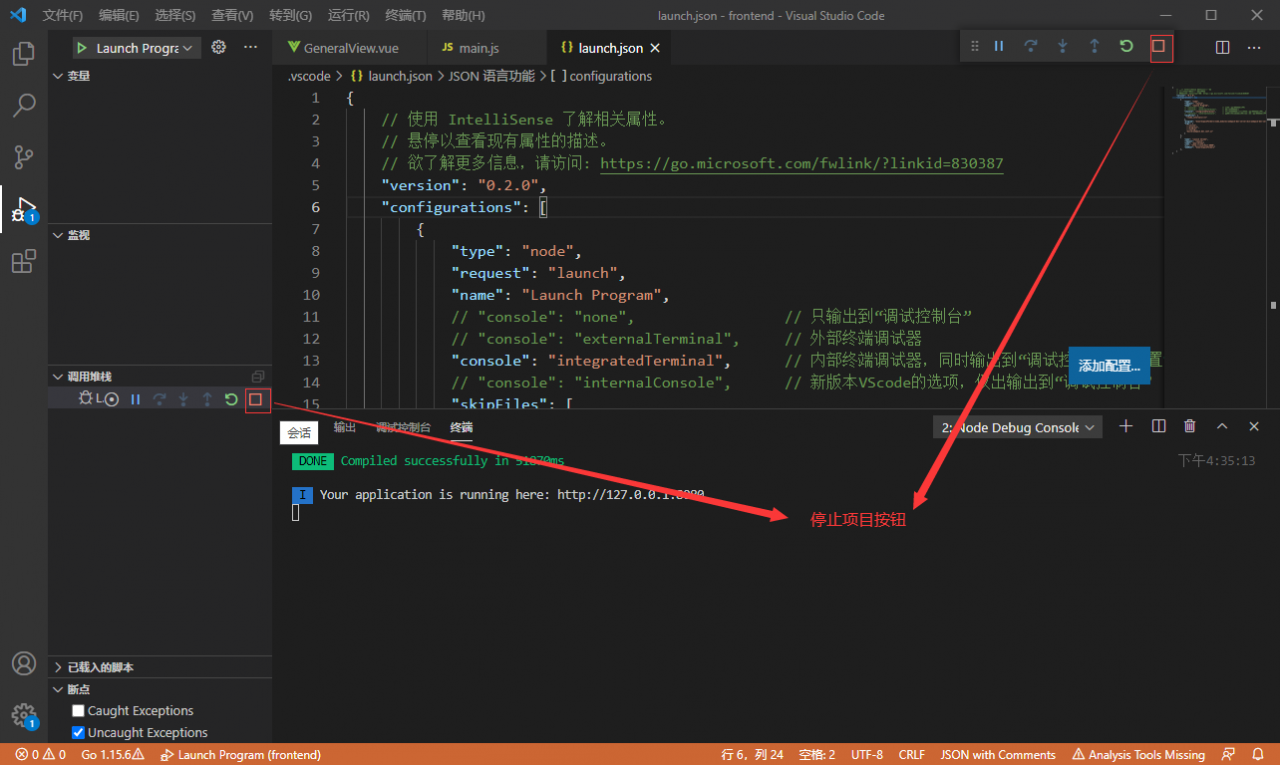The height and width of the screenshot is (765, 1280).
Task: Open the 选择(S) menu
Action: 176,16
